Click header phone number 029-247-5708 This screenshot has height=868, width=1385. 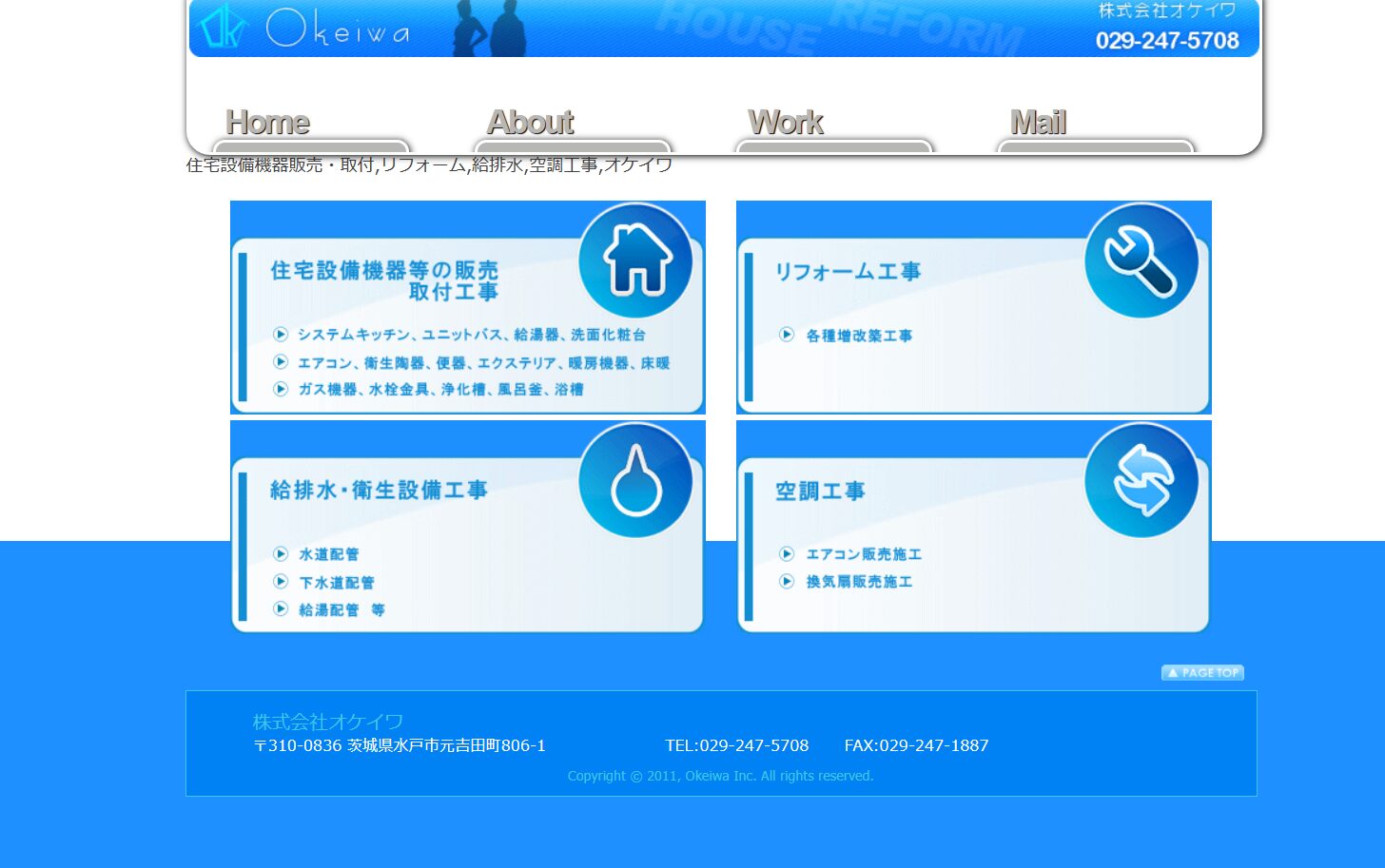(x=1167, y=41)
